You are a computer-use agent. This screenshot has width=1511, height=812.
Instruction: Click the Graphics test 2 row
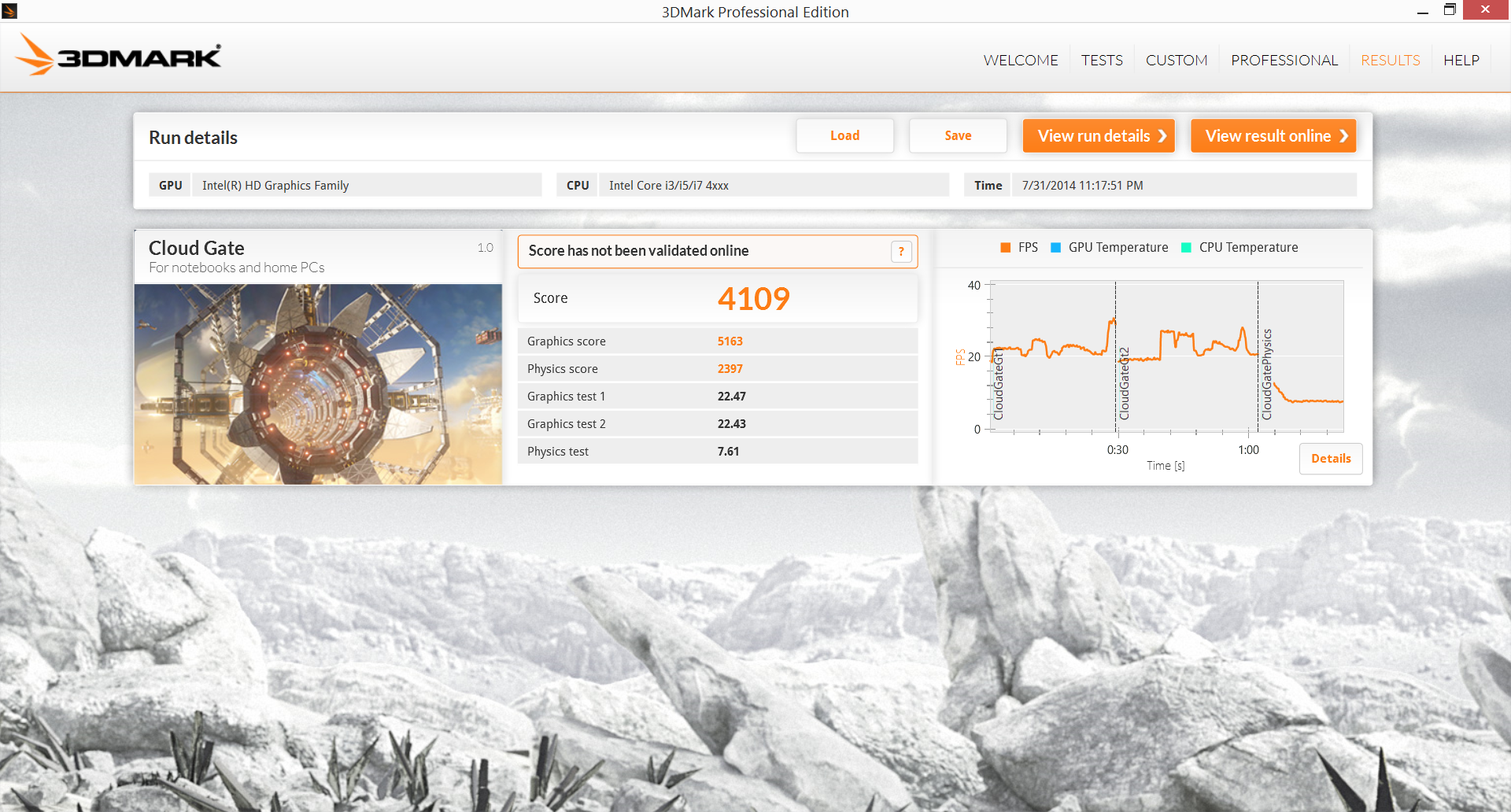(x=718, y=423)
